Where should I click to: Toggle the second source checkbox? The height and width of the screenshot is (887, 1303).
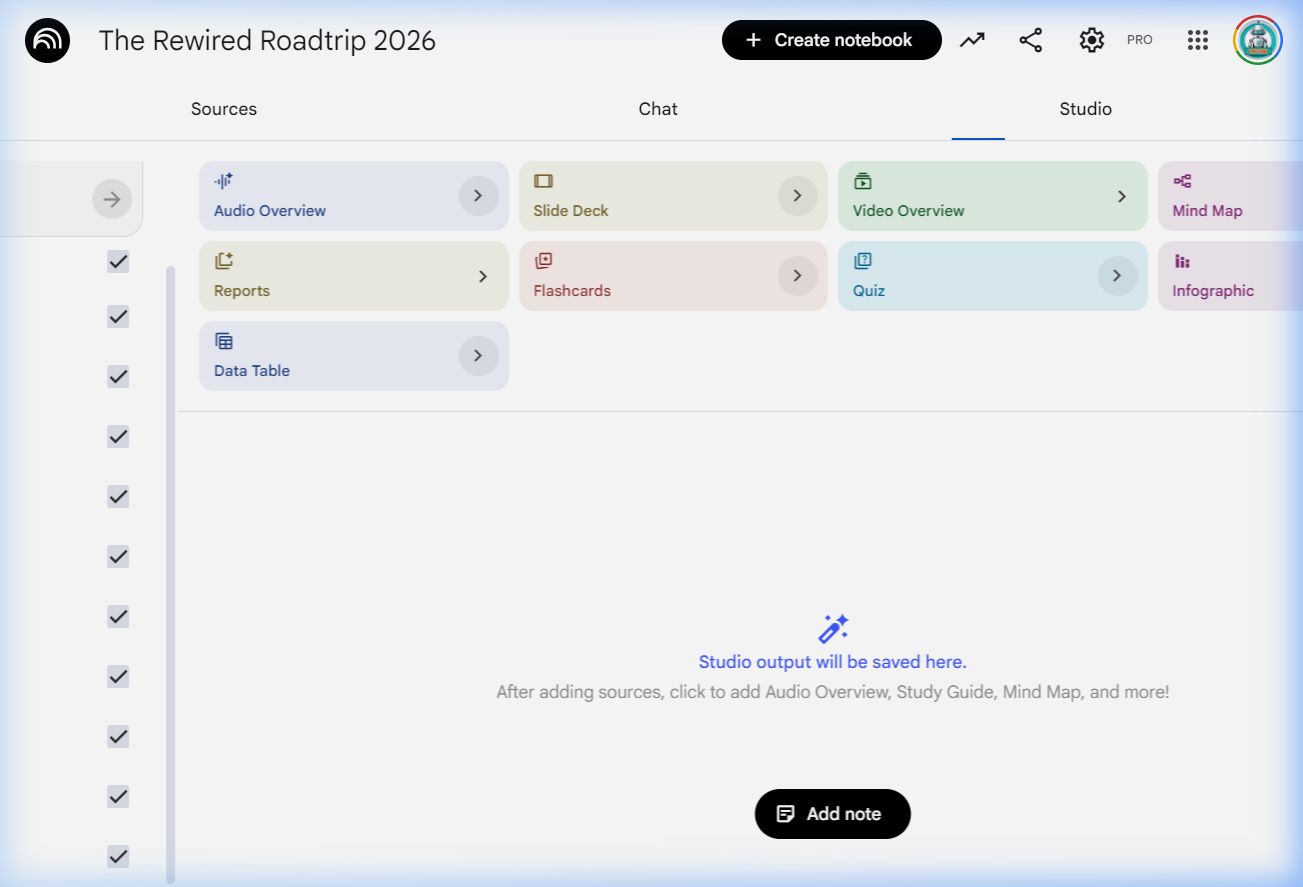coord(118,317)
